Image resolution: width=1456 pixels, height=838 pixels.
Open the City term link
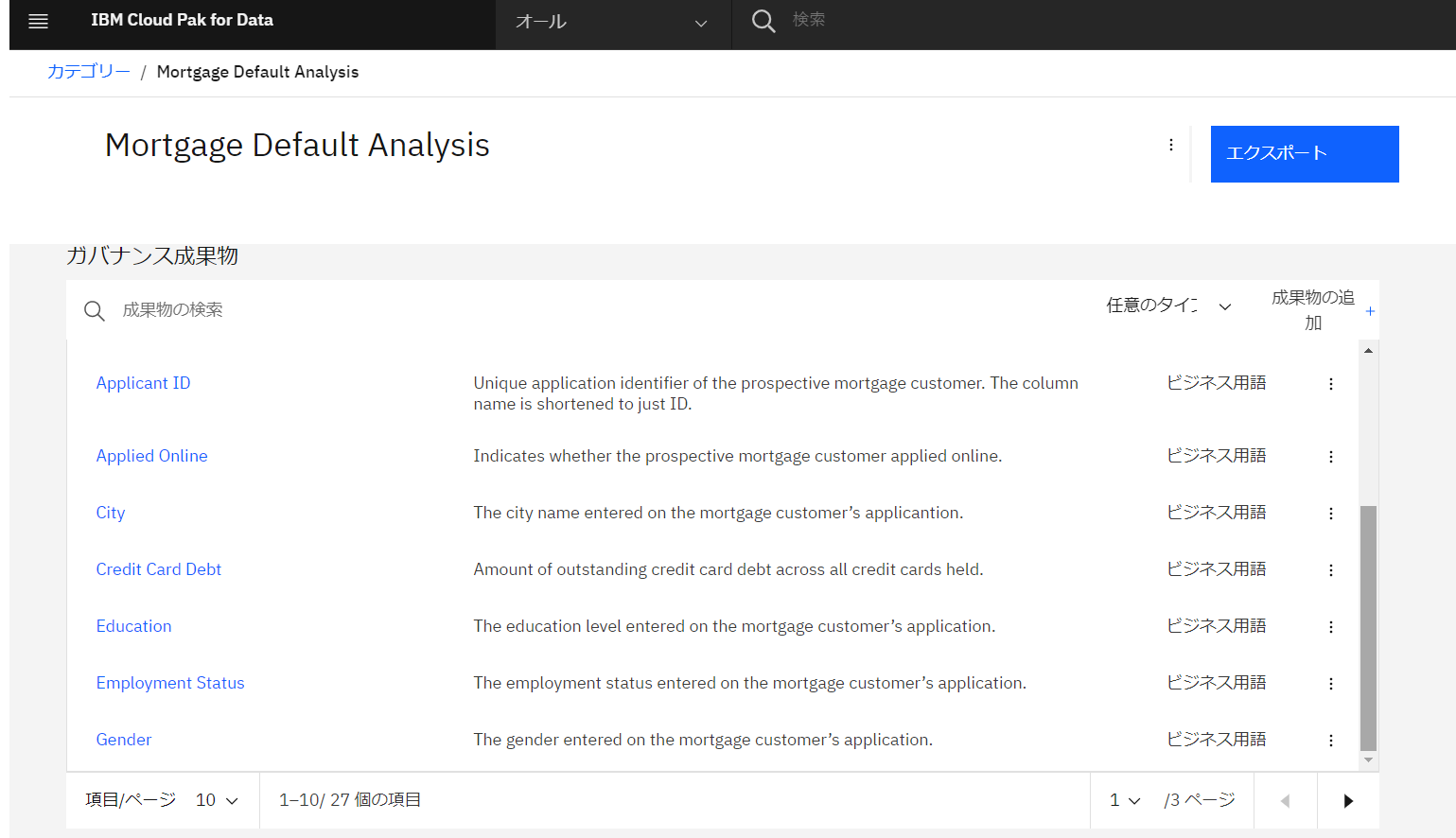111,513
